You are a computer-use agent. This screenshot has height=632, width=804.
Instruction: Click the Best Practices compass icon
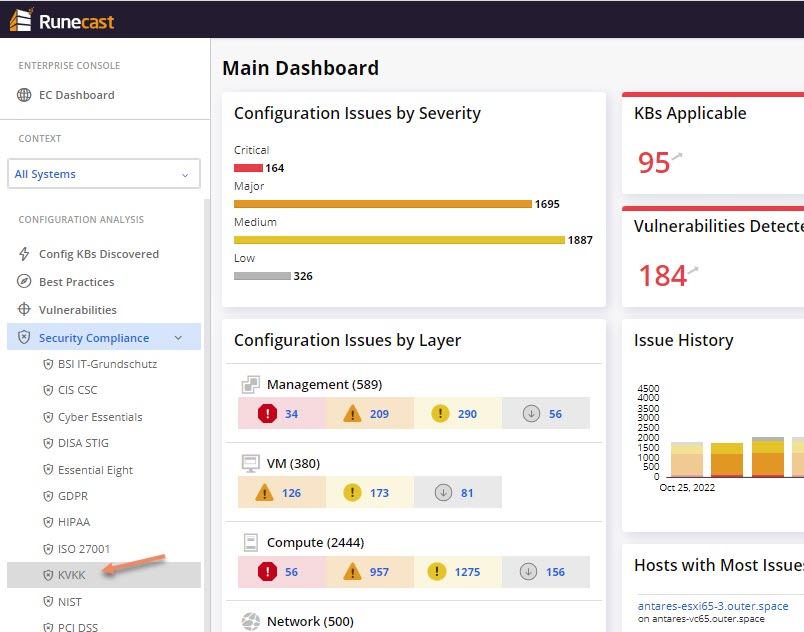pos(24,281)
